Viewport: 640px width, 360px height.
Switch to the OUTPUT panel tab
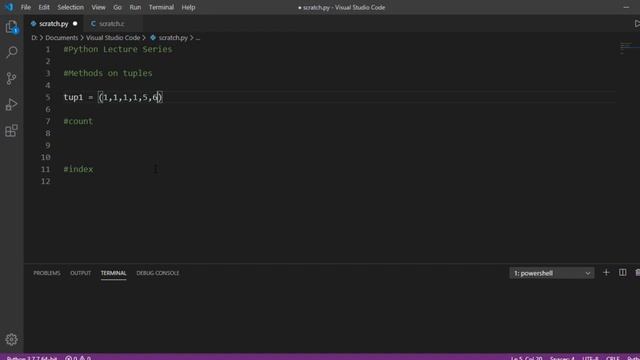pos(80,273)
